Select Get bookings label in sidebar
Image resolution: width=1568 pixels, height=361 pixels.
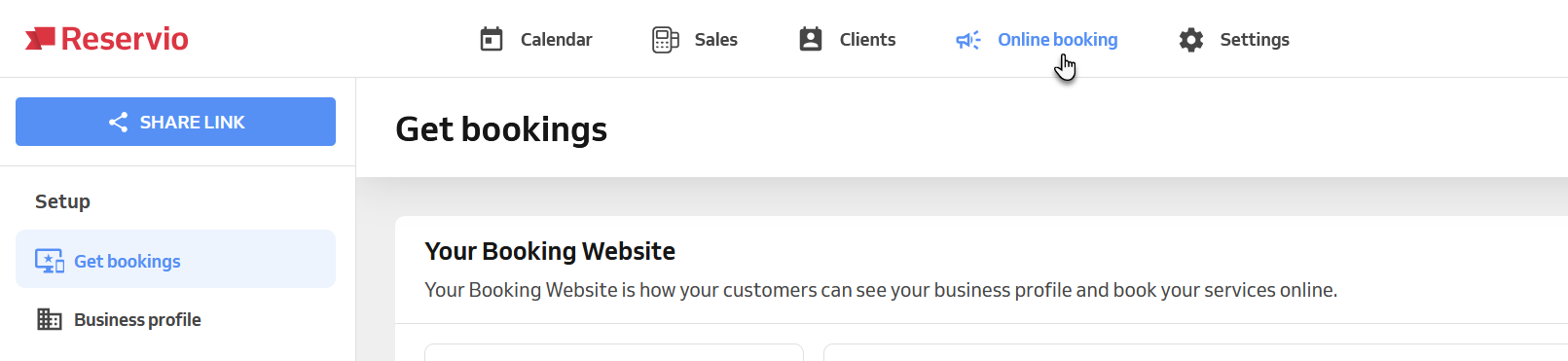tap(128, 261)
